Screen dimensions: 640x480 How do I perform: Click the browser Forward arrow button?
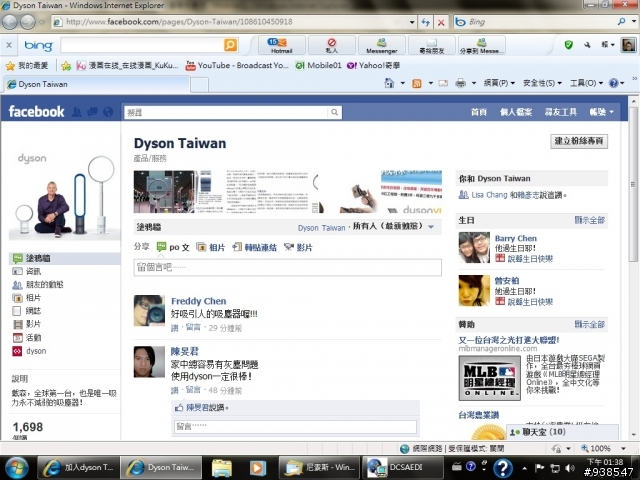click(28, 22)
